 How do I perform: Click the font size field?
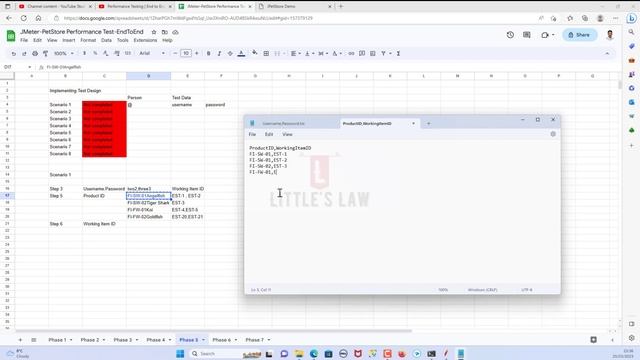(x=186, y=53)
